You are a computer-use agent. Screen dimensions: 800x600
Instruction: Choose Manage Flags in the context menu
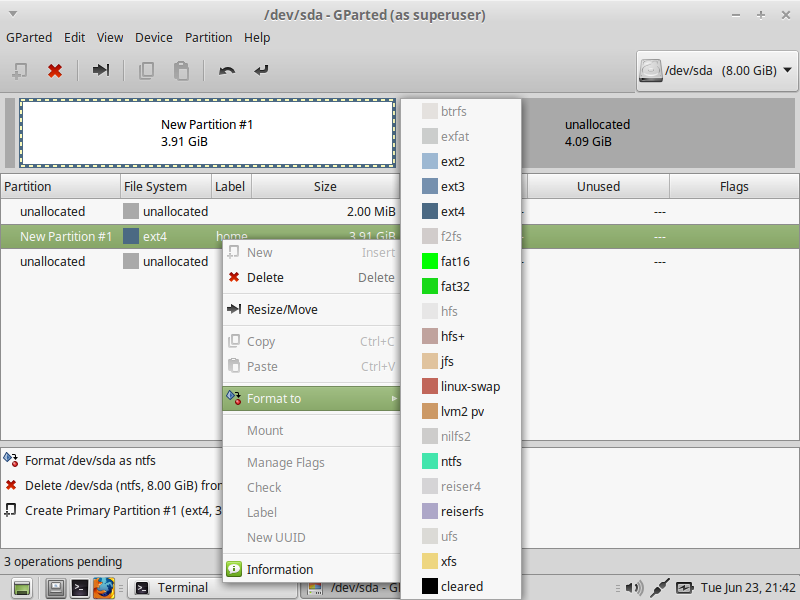click(x=311, y=462)
